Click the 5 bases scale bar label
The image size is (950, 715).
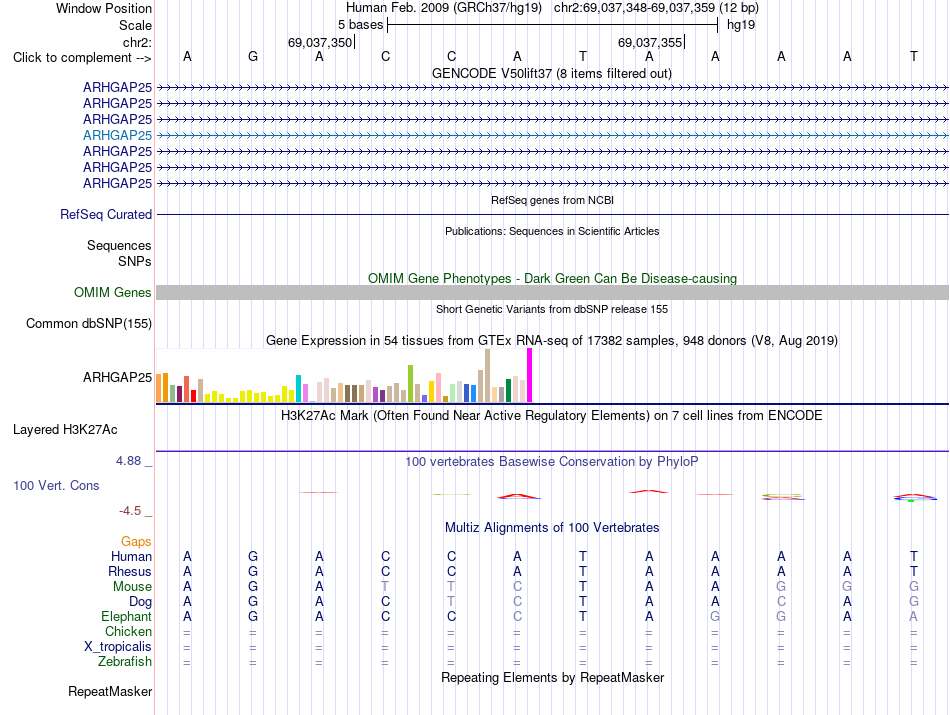[360, 25]
